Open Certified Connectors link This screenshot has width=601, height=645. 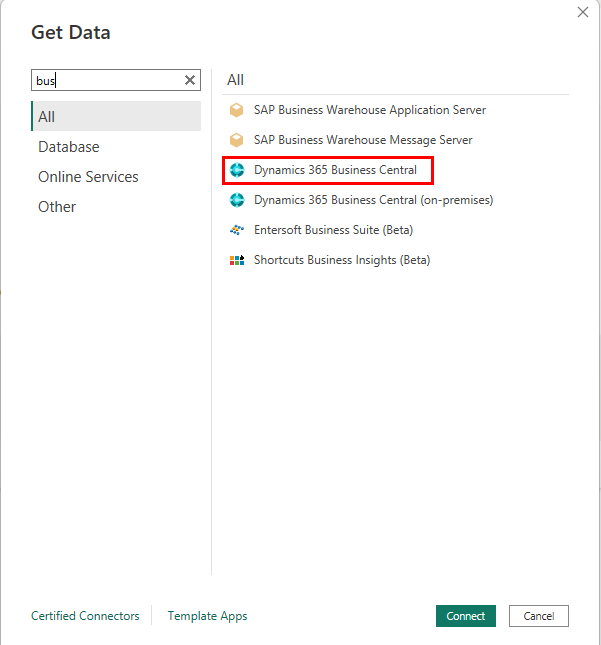point(85,616)
